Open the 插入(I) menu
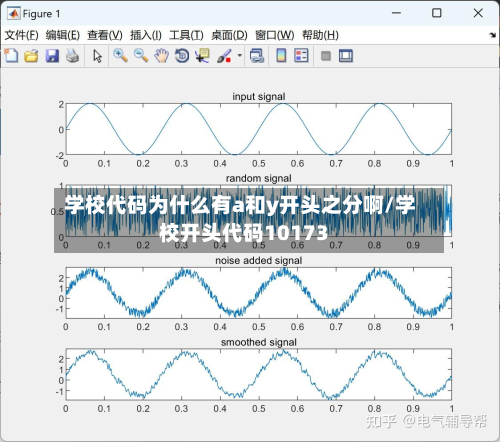The image size is (500, 442). [x=146, y=35]
